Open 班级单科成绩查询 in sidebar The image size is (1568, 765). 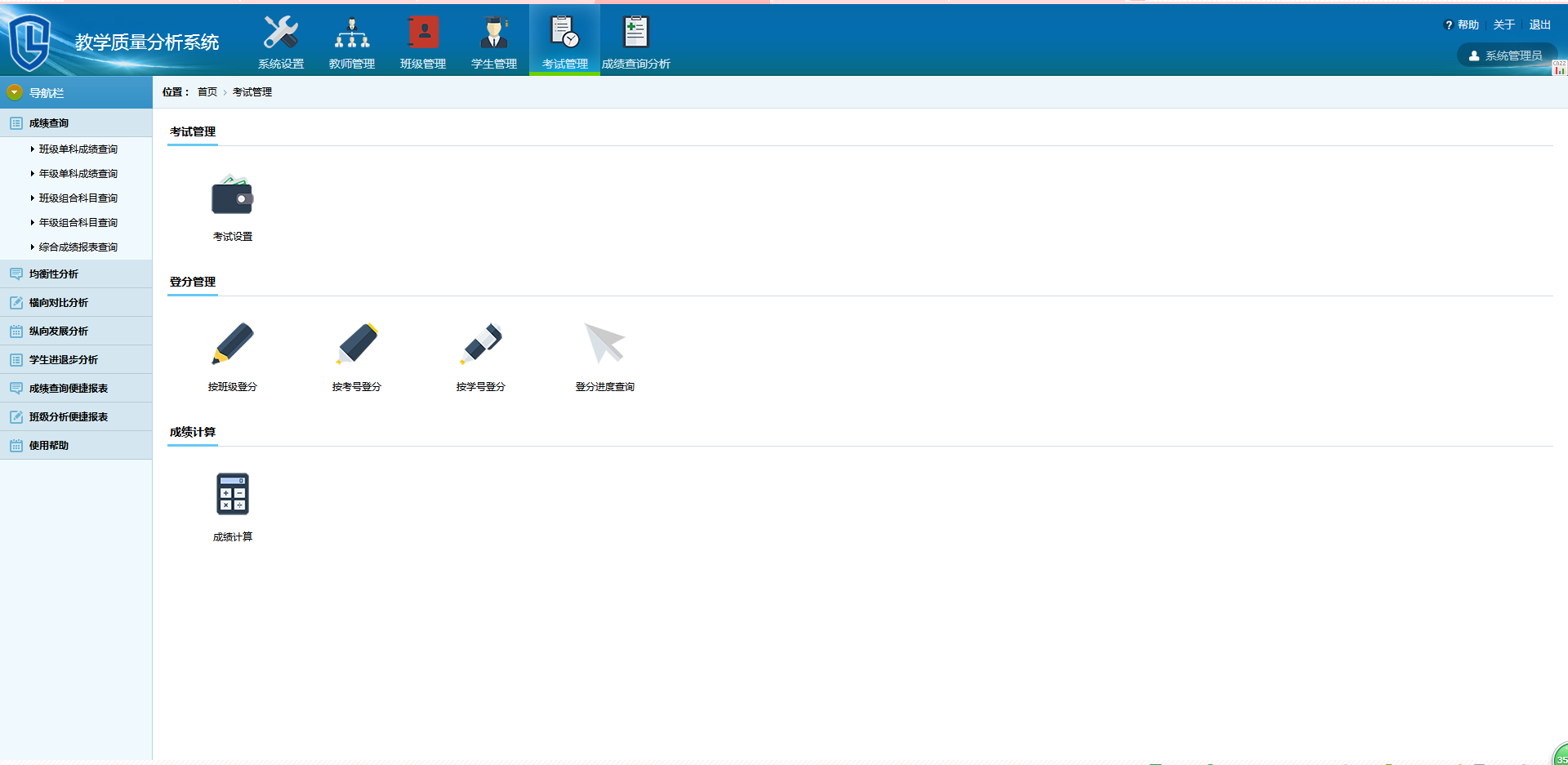click(x=78, y=149)
